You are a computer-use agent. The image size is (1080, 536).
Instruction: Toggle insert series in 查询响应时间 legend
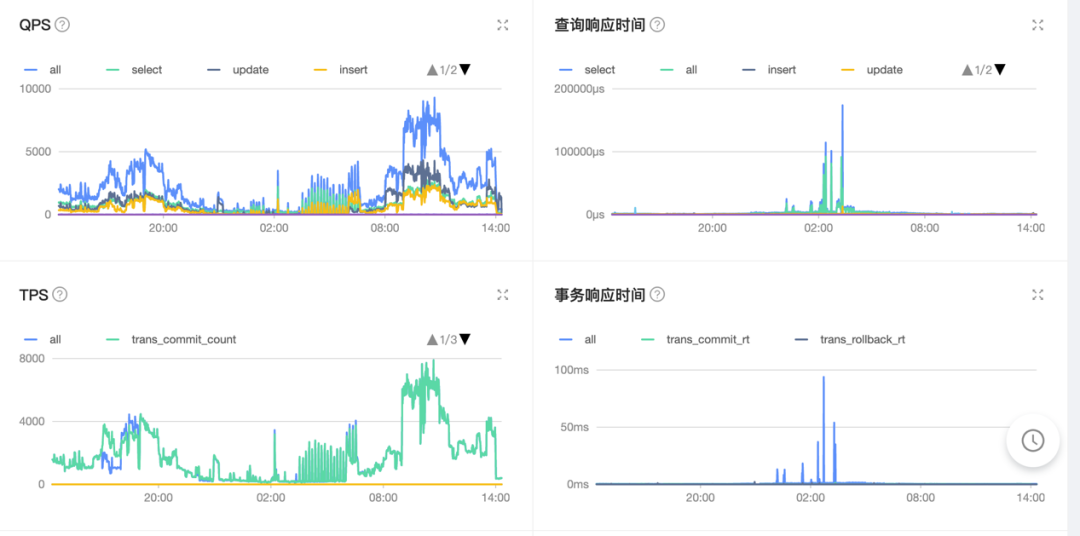(781, 70)
